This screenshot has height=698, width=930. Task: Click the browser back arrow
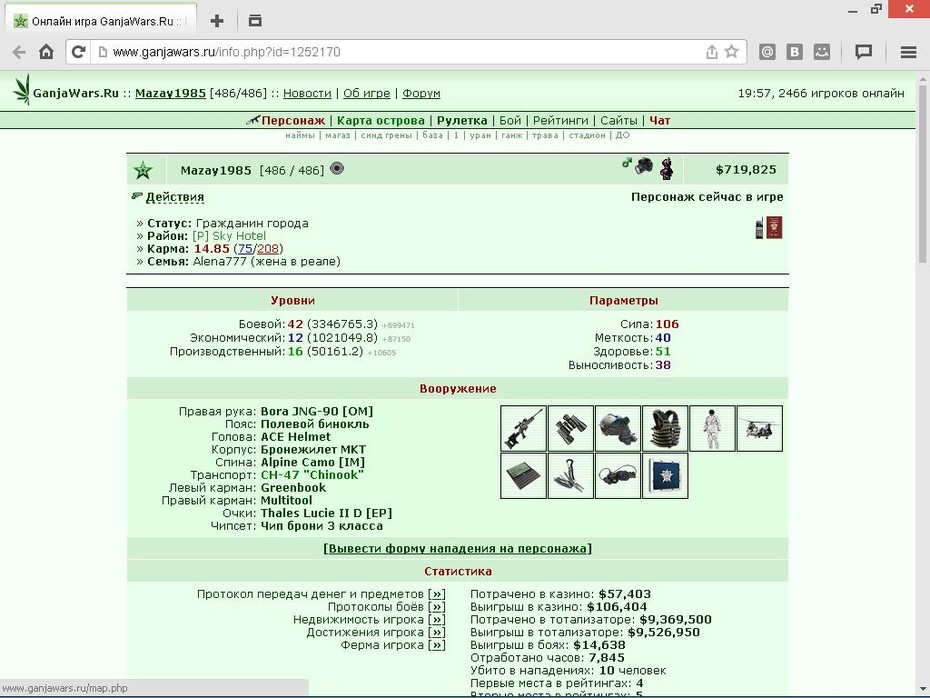coord(19,52)
